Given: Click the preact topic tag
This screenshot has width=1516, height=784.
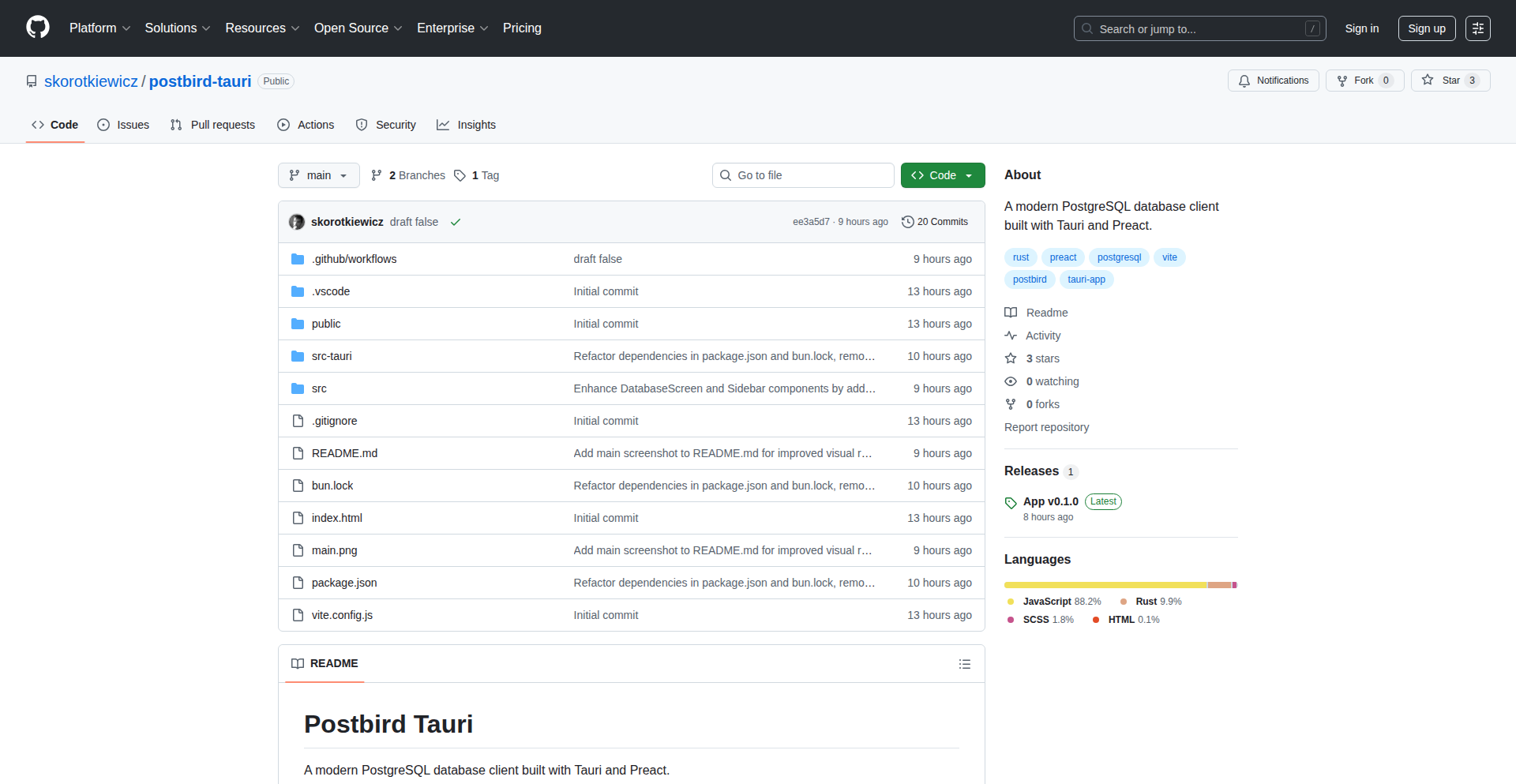Looking at the screenshot, I should (1063, 257).
